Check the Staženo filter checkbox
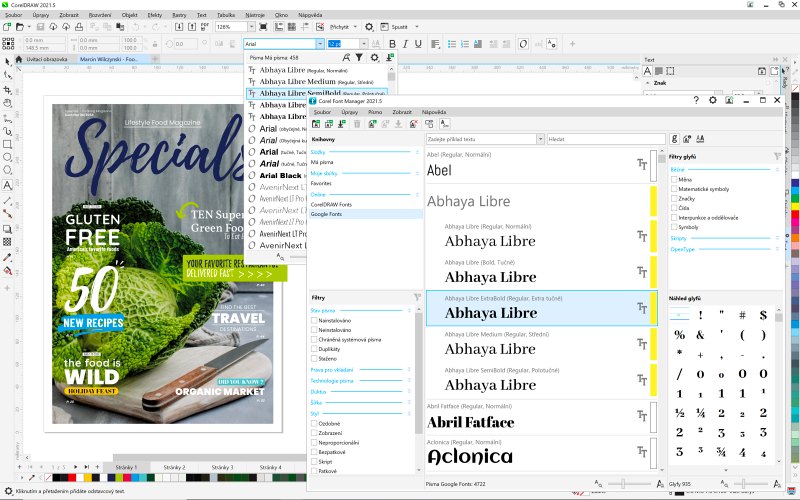Screen dimensions: 800x500 [314, 359]
